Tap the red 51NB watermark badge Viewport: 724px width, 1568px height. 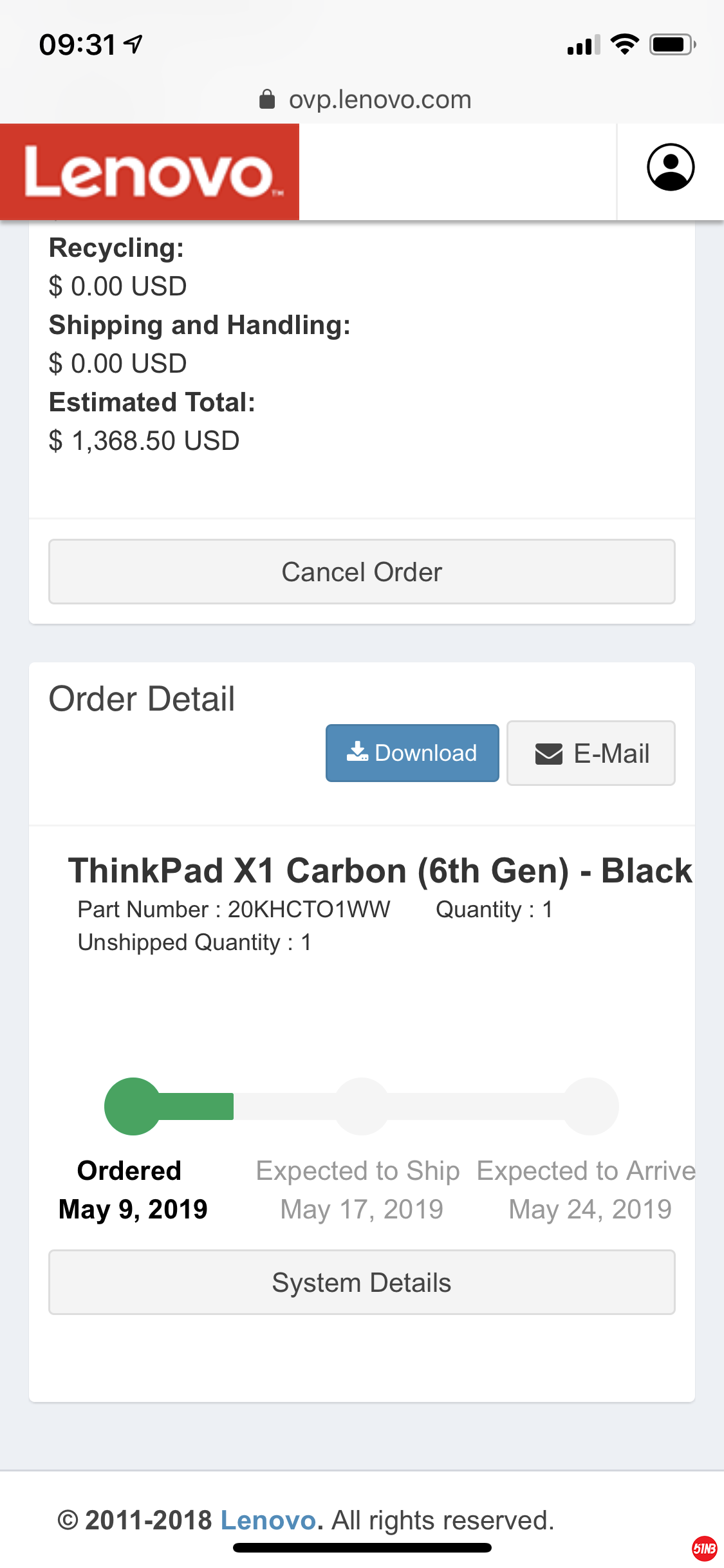tap(705, 1548)
